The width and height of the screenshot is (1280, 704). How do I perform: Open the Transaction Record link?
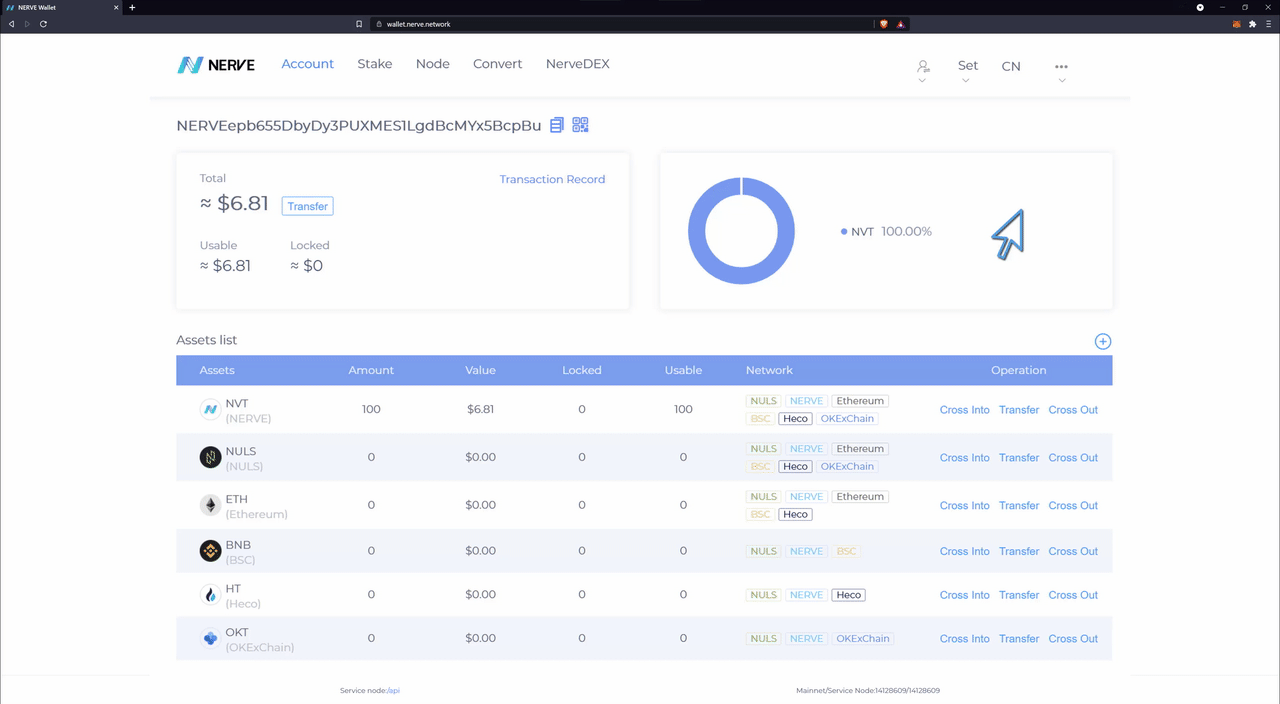click(552, 180)
